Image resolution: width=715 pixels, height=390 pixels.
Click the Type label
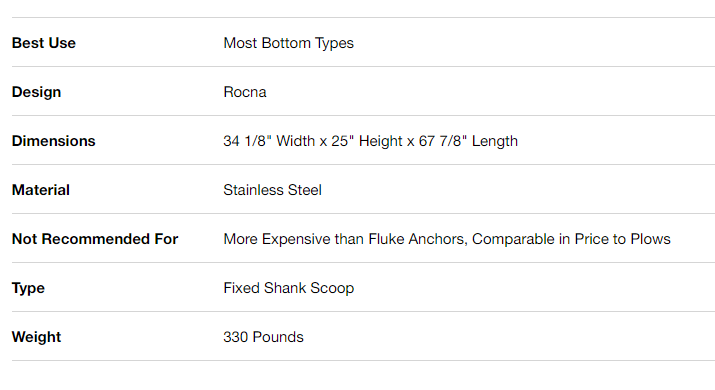pos(28,288)
